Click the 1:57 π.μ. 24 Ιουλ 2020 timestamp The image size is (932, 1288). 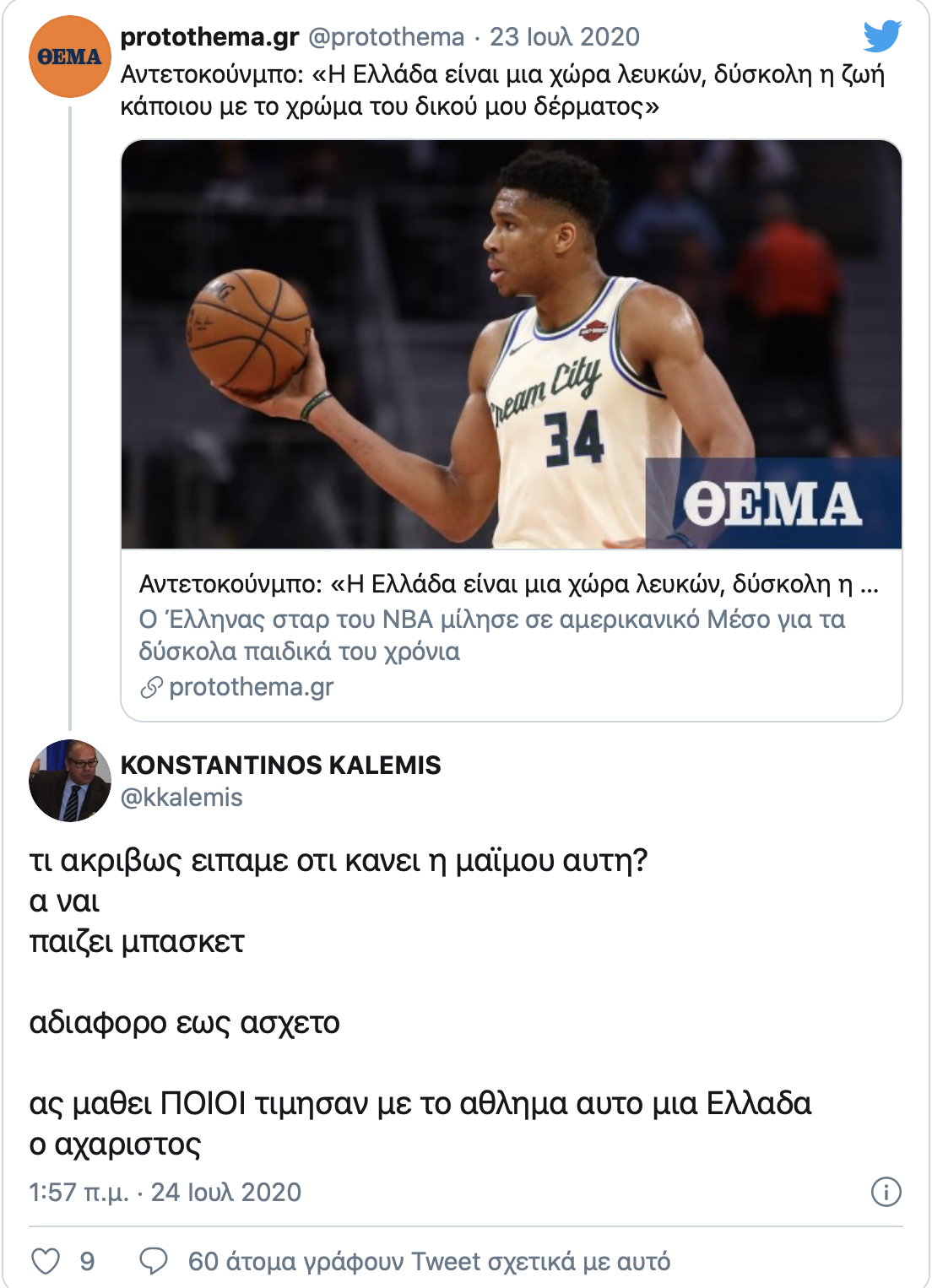(165, 1192)
